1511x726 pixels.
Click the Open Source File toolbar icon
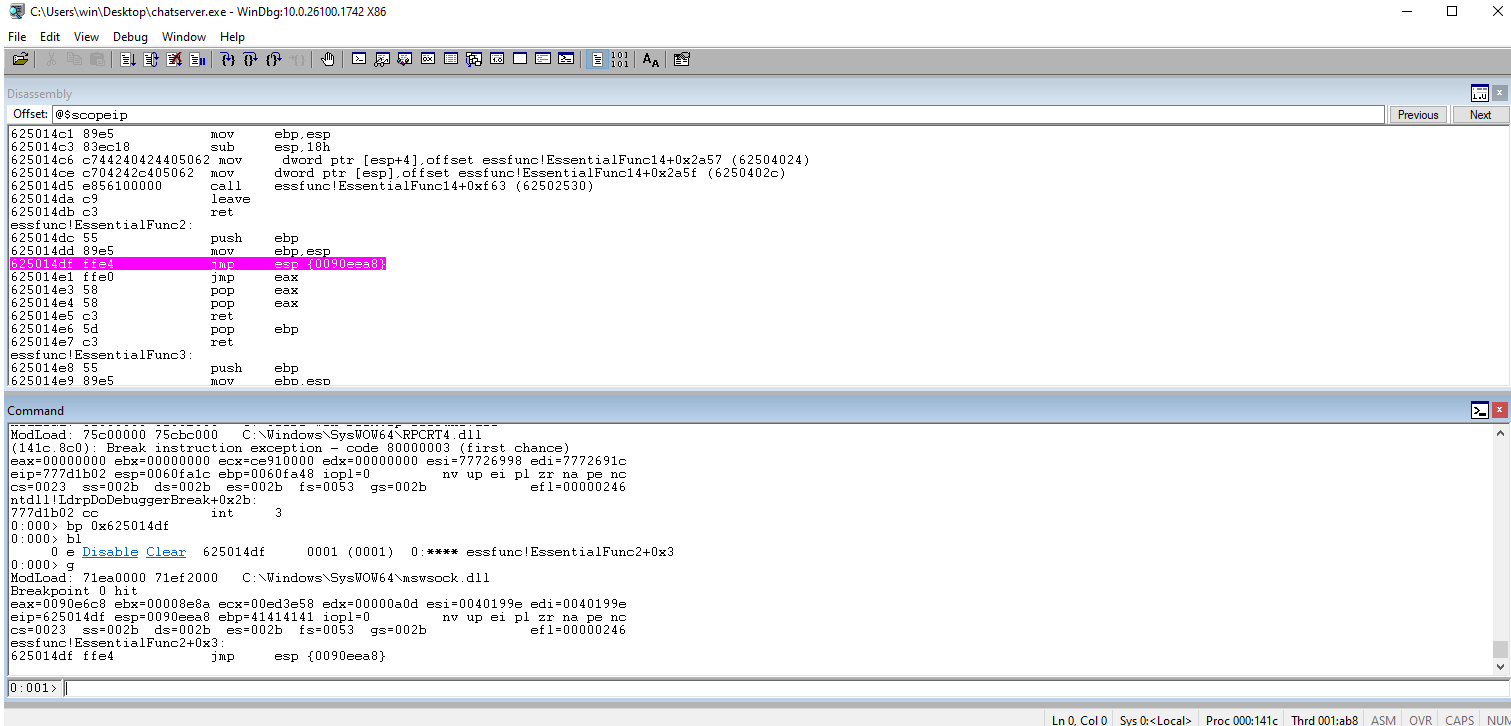[x=20, y=60]
